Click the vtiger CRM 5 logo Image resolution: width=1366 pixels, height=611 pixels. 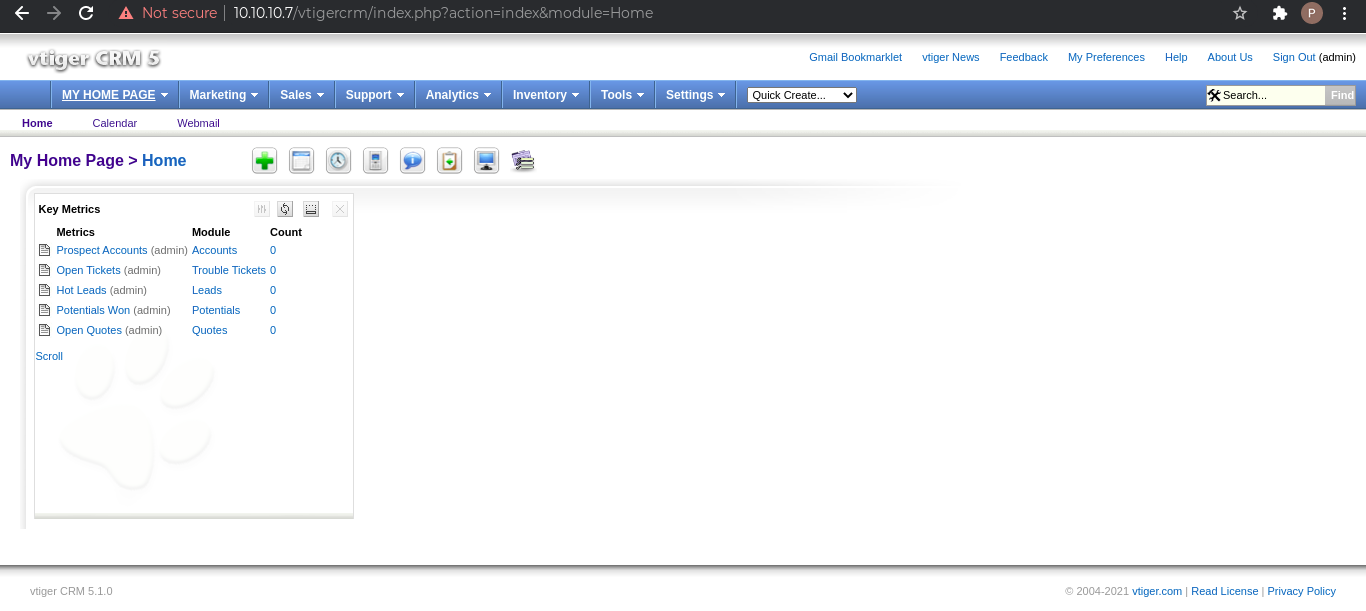click(94, 59)
